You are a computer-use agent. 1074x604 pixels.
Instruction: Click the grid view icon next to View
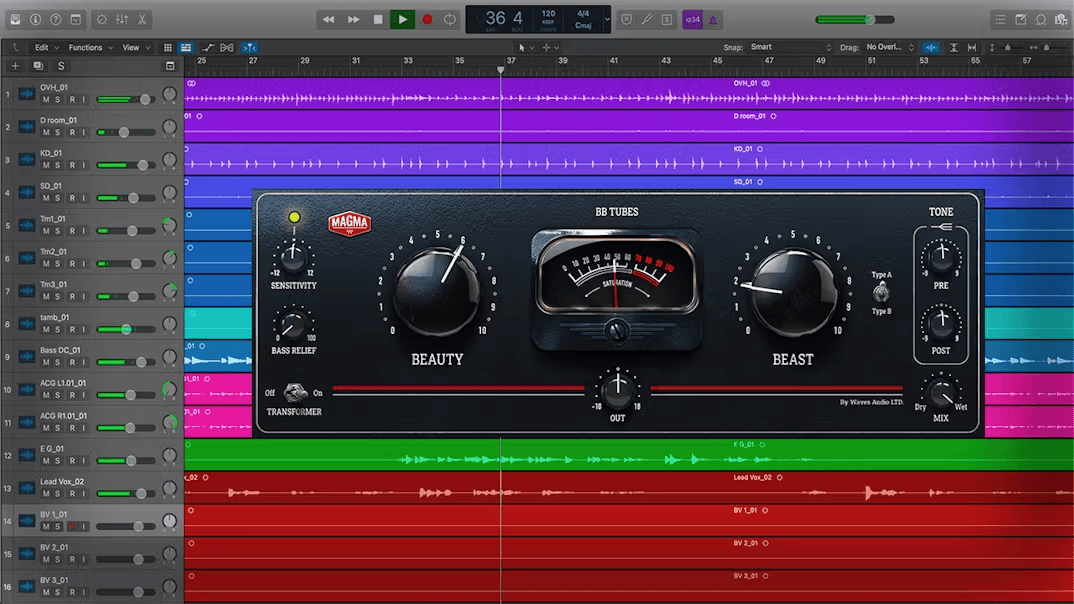coord(167,47)
